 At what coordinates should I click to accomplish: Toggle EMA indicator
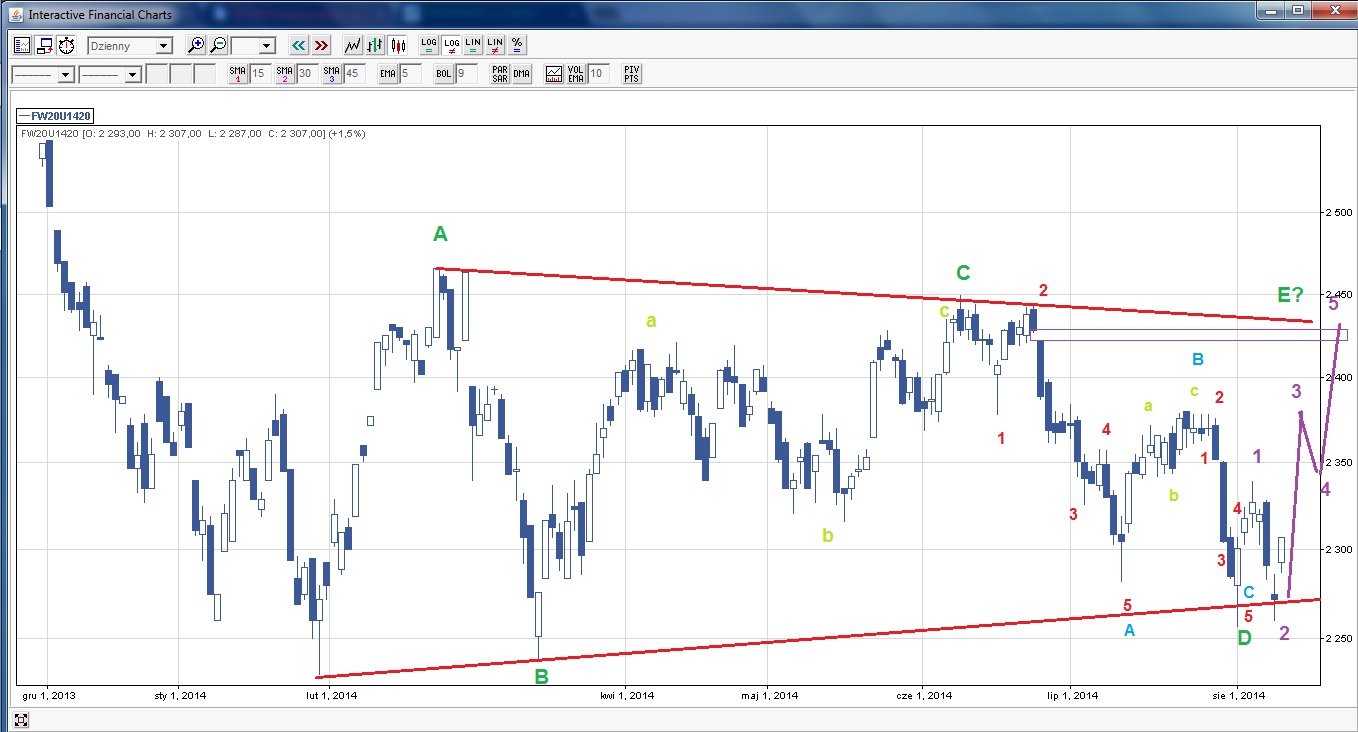388,74
